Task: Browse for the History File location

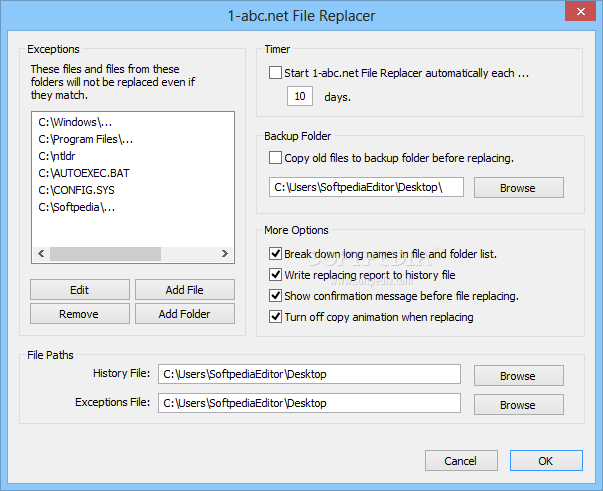Action: (x=519, y=376)
